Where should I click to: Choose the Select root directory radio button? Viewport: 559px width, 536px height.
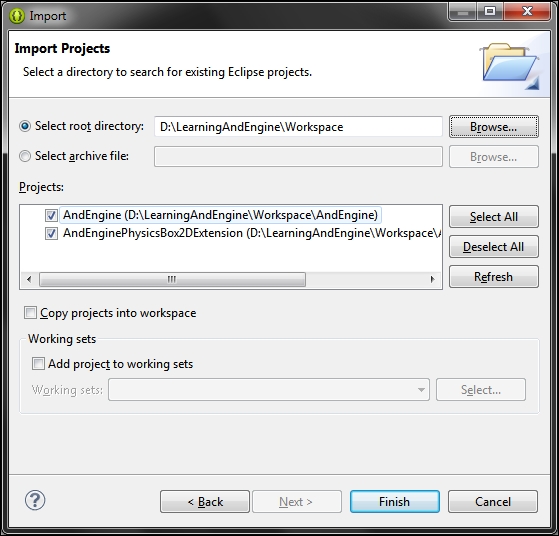pos(25,126)
